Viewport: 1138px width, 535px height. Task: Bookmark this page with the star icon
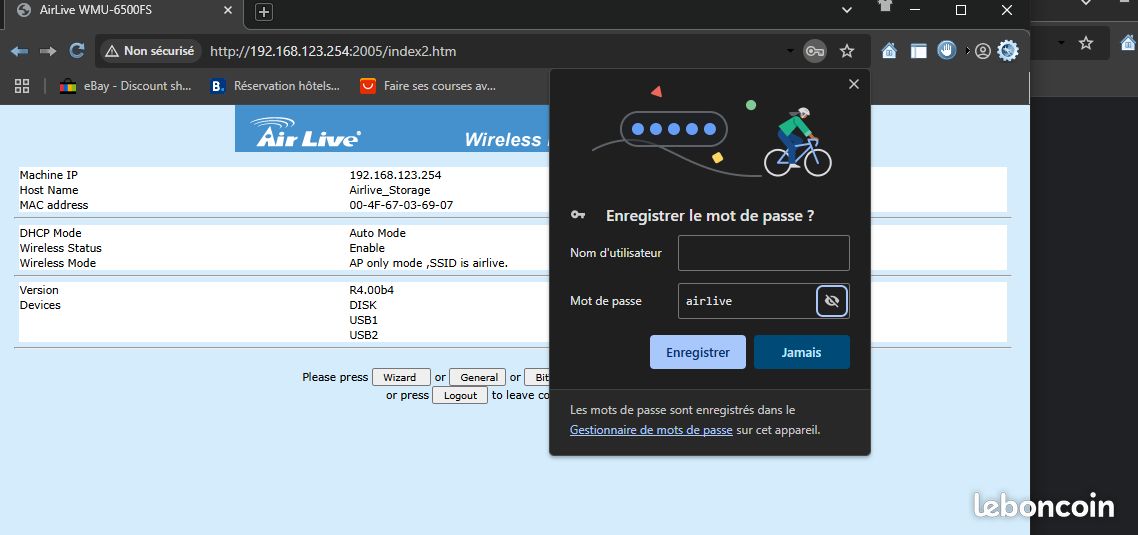pos(846,52)
